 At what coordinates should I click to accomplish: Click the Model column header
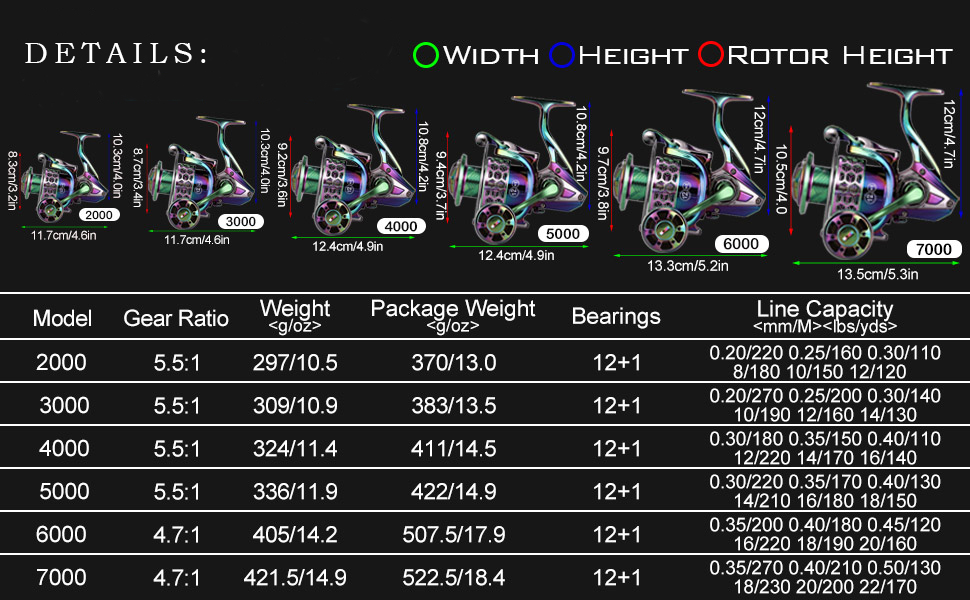[x=62, y=318]
